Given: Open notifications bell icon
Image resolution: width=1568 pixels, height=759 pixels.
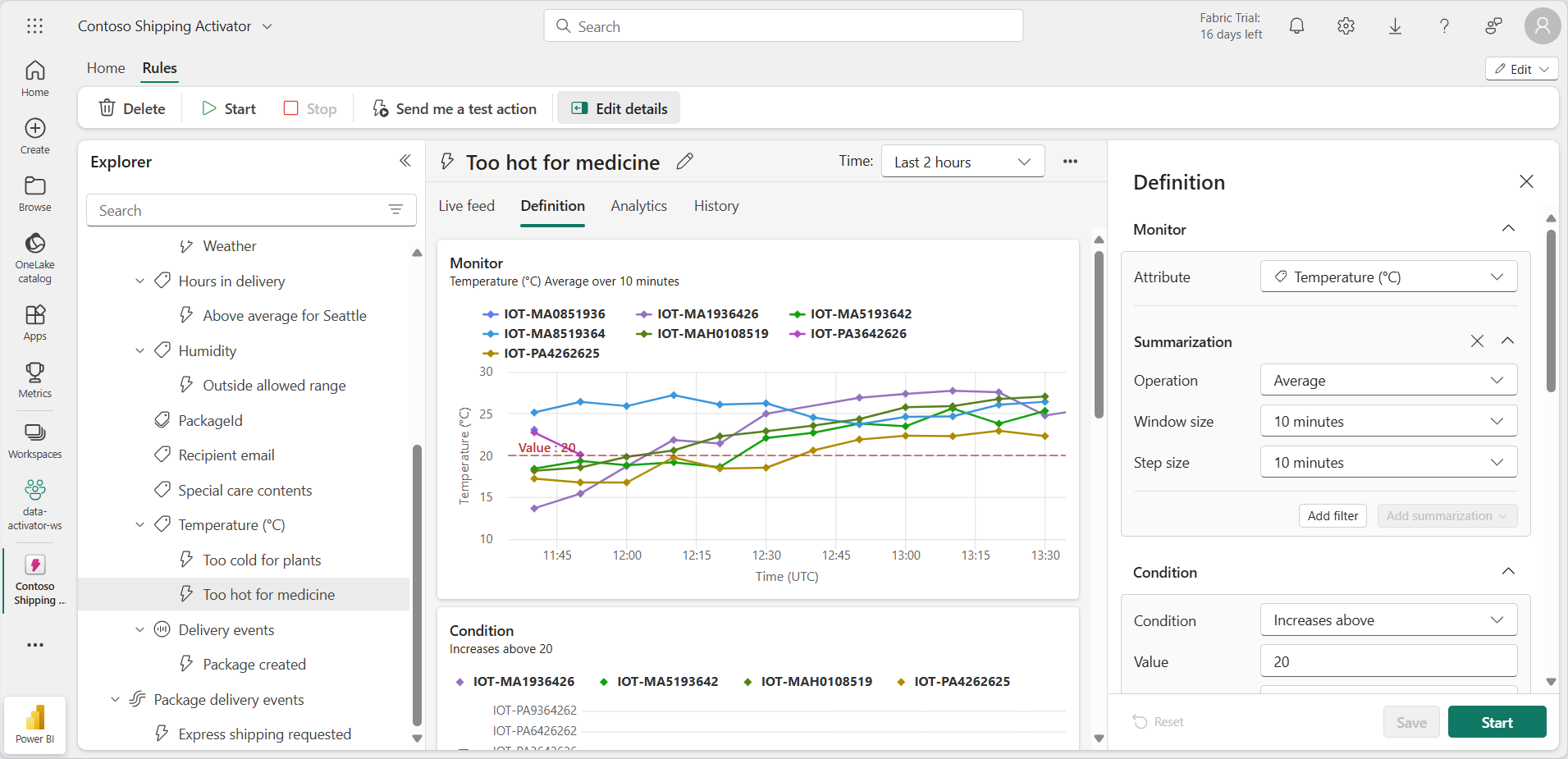Looking at the screenshot, I should (1296, 26).
